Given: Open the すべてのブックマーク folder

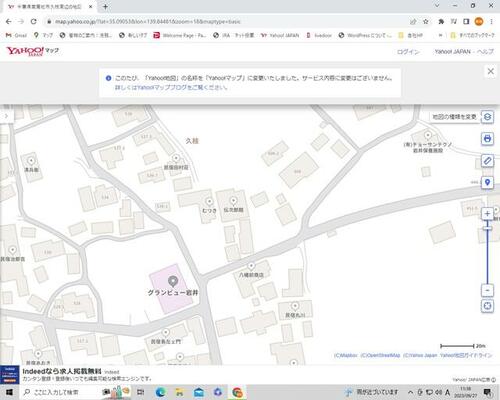Looking at the screenshot, I should tap(472, 35).
